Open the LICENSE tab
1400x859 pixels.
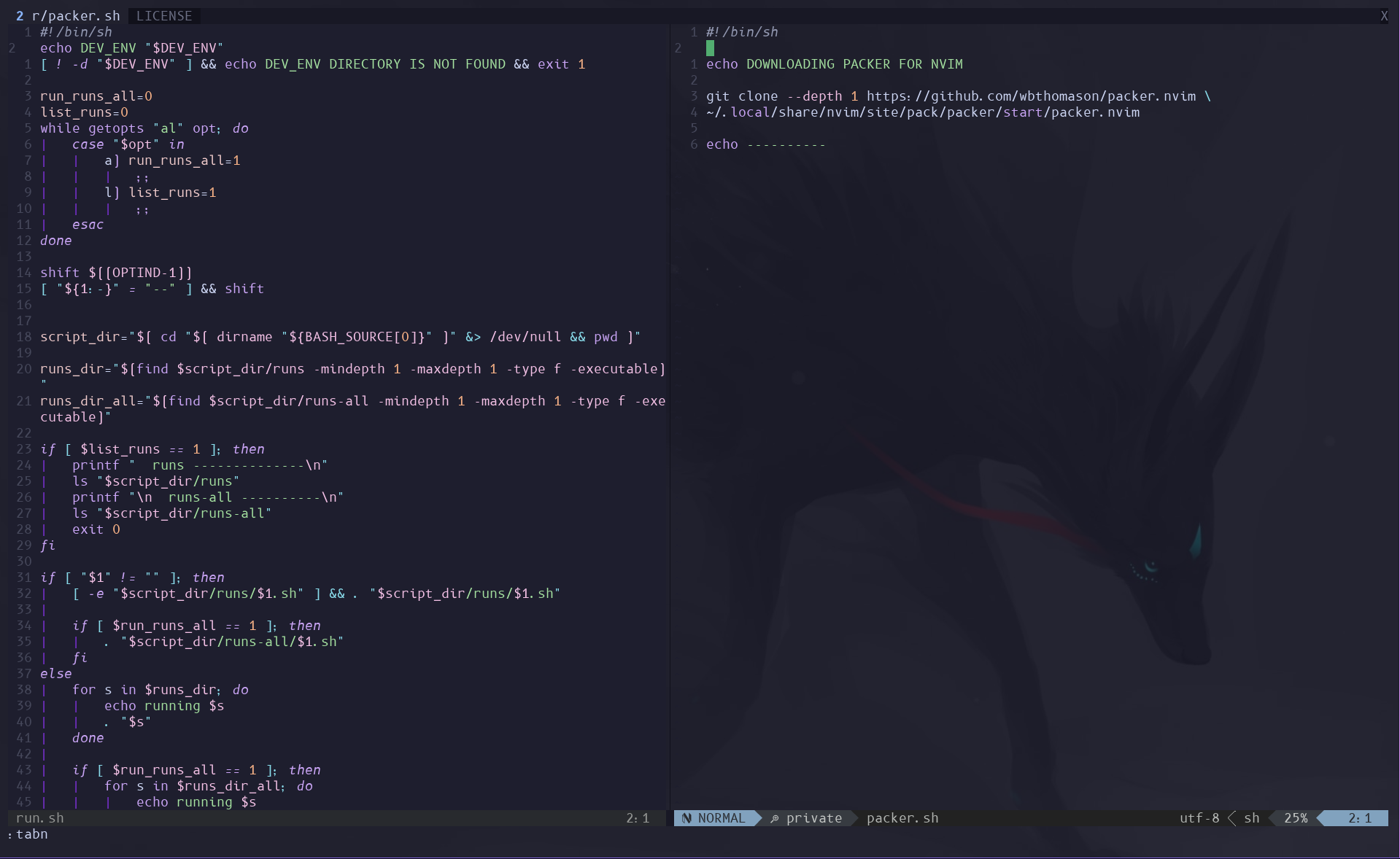click(x=164, y=16)
